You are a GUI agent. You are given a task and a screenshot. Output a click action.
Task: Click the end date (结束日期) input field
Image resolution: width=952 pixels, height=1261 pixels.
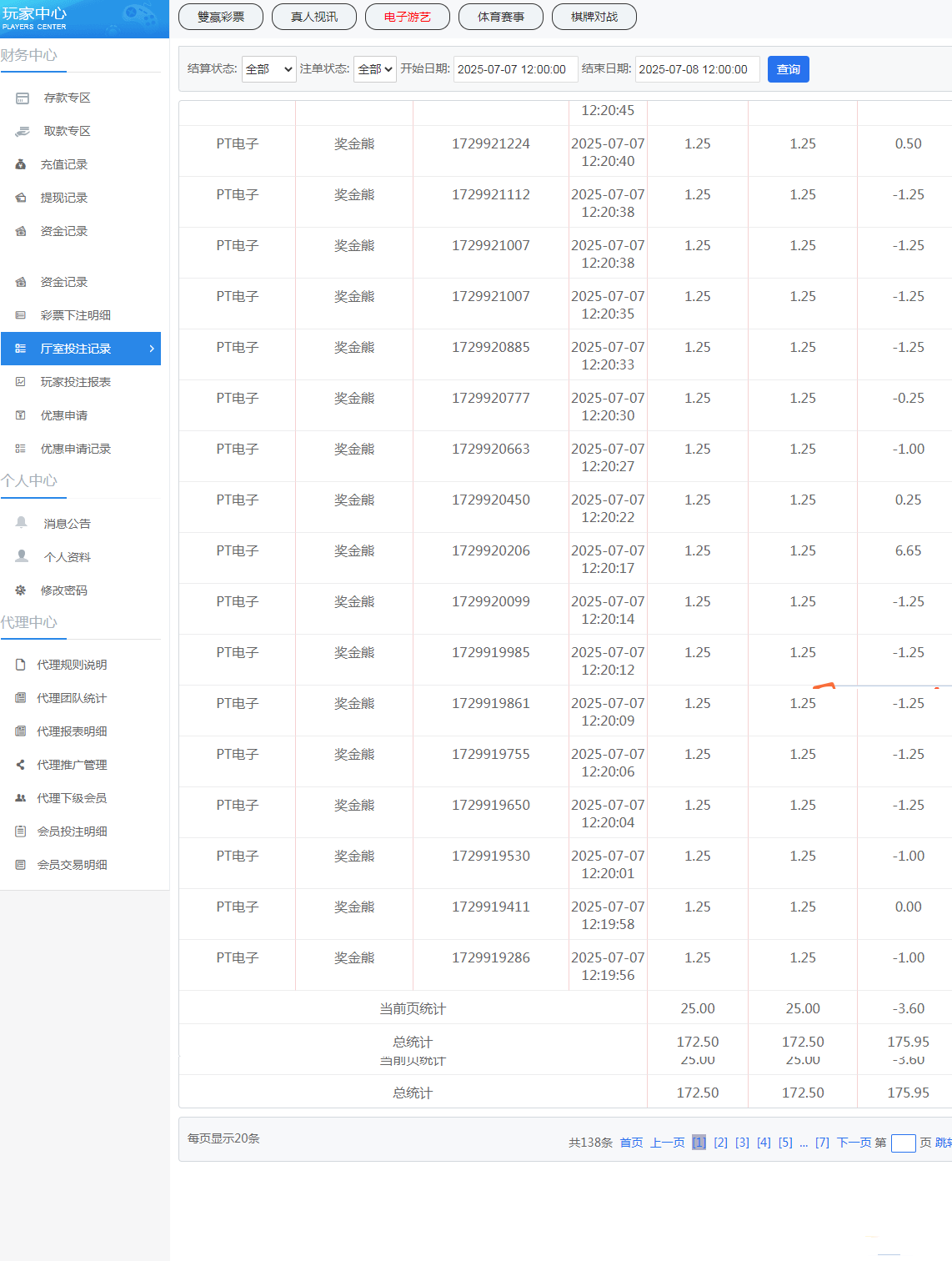tap(697, 69)
